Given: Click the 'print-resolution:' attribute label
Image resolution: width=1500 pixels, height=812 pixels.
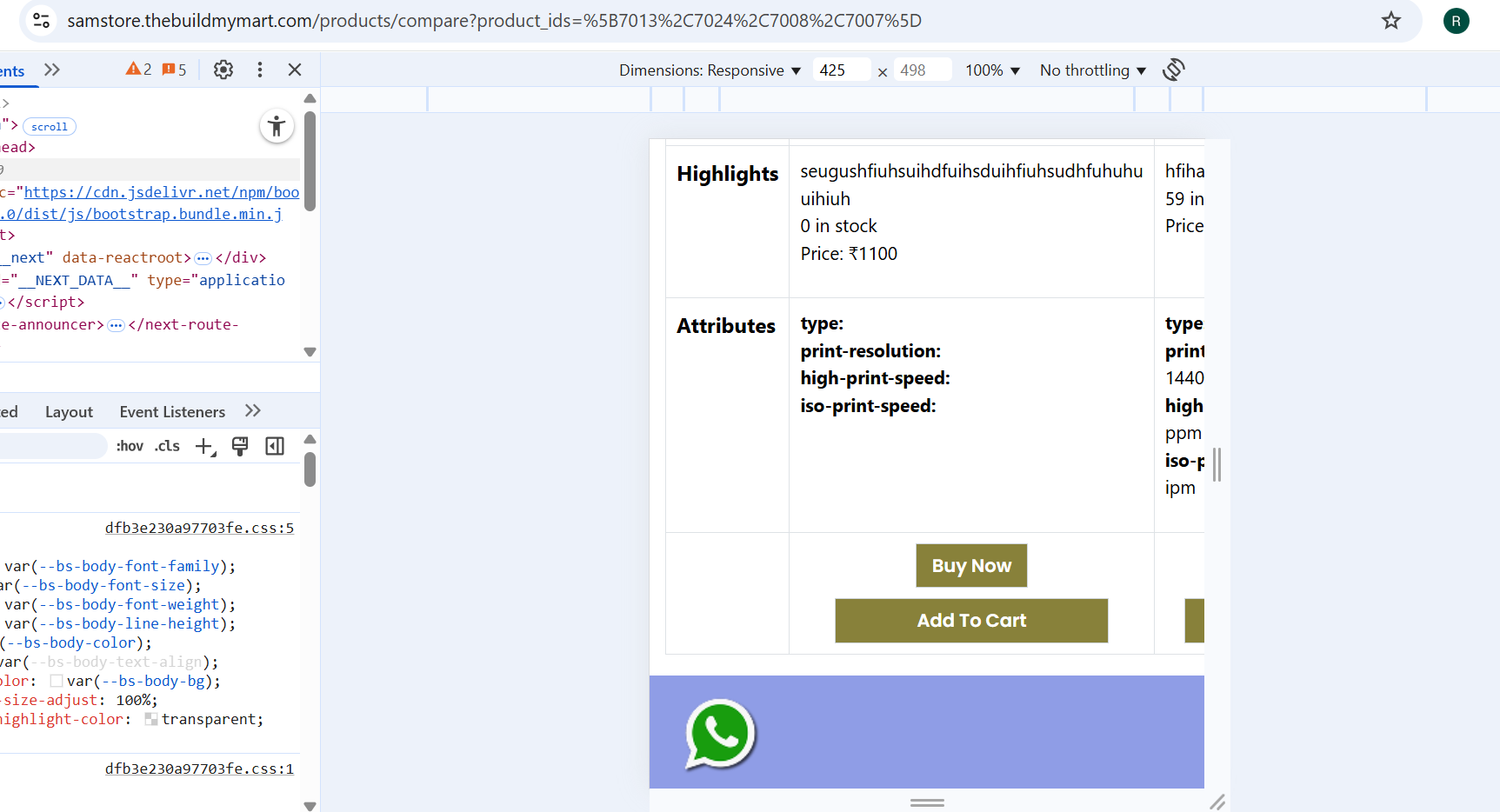Looking at the screenshot, I should [870, 351].
